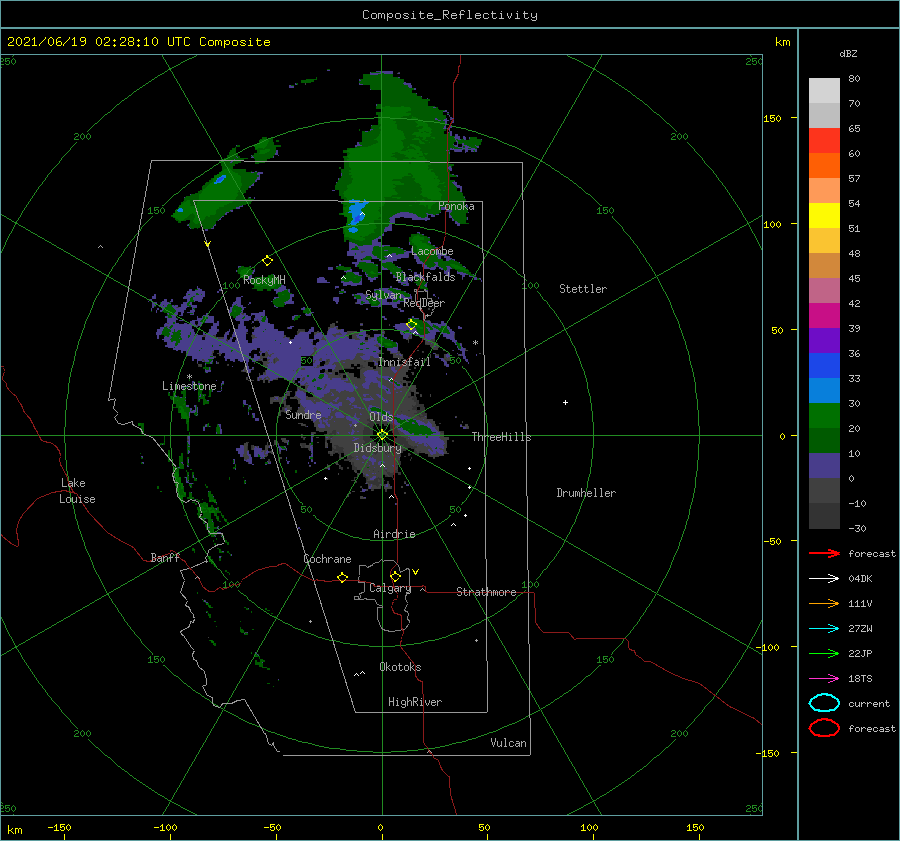Click the Limestone label

click(189, 386)
